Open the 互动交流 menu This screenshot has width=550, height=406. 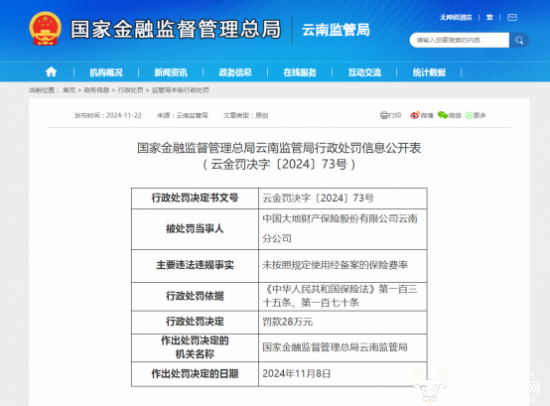pyautogui.click(x=364, y=72)
